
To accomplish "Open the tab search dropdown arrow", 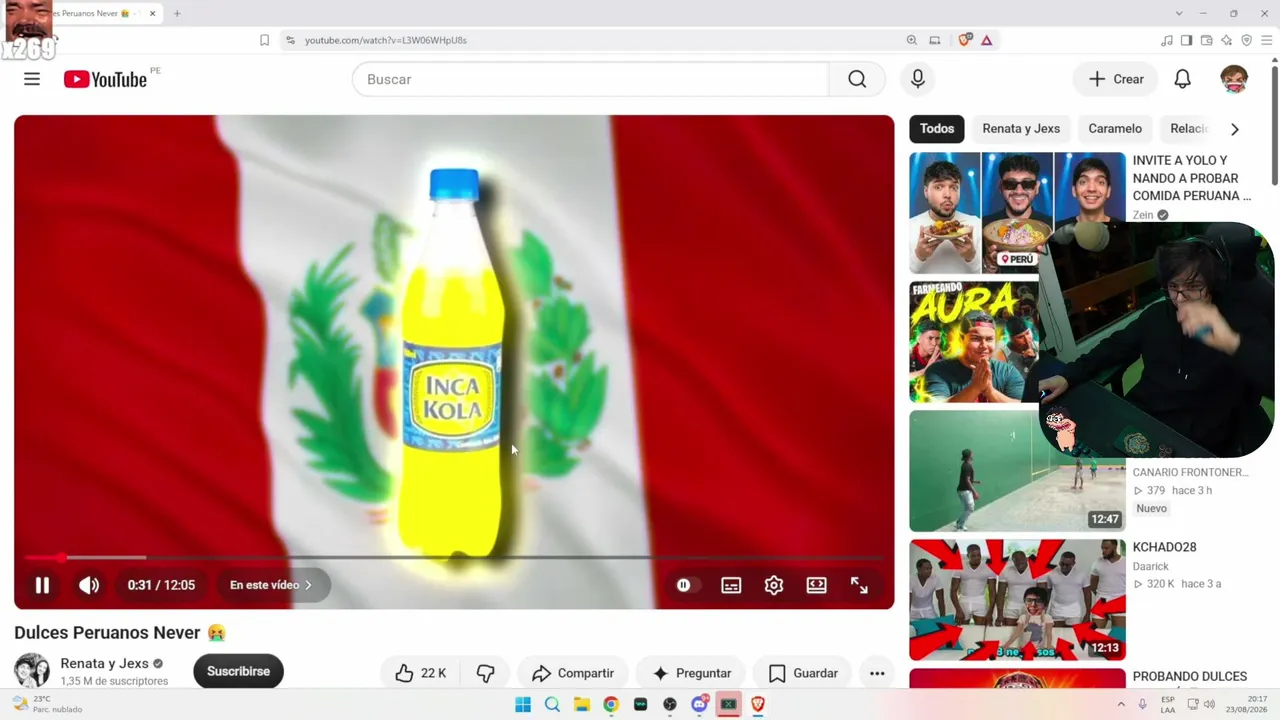I will [x=1179, y=14].
